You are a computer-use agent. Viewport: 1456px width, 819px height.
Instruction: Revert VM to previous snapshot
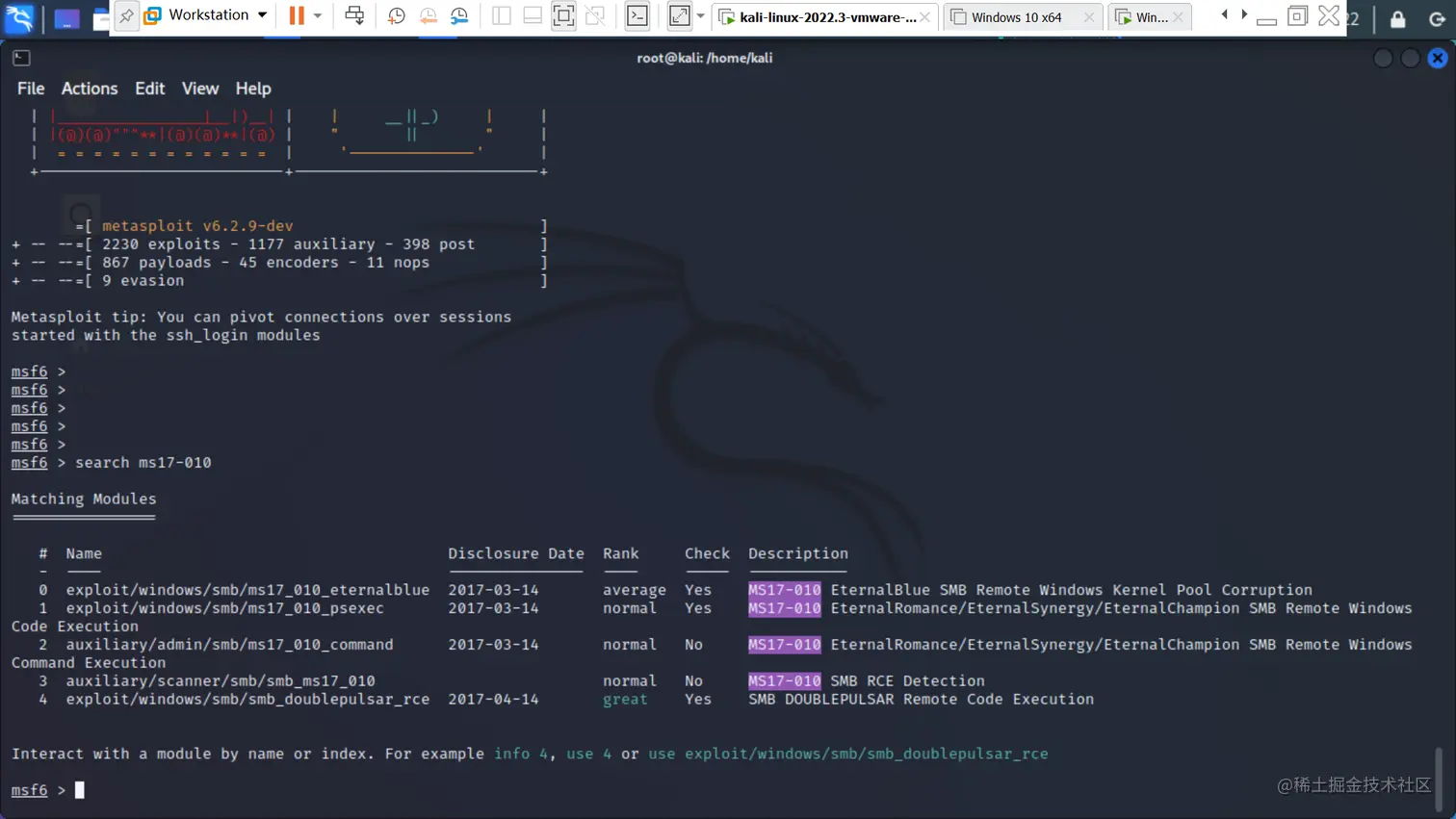tap(428, 15)
